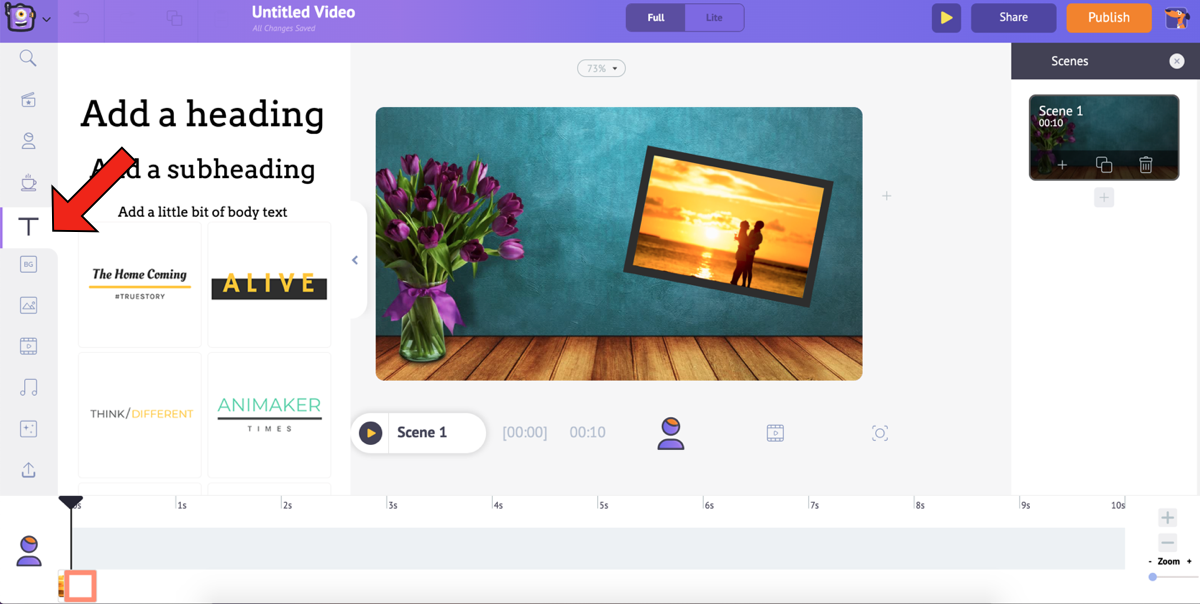Open the Upload icon in sidebar
1200x604 pixels.
pos(28,470)
